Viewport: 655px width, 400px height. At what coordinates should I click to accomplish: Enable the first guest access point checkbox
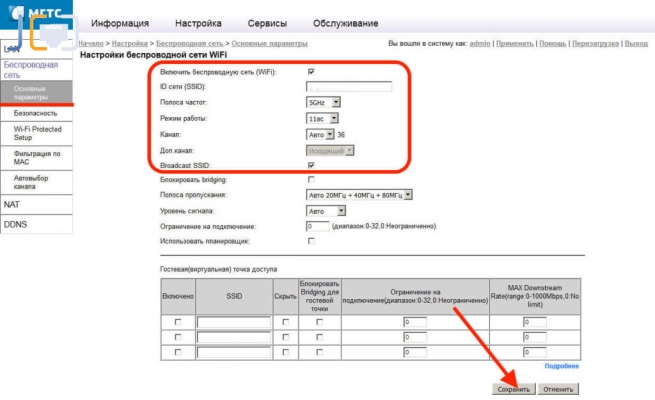click(x=178, y=322)
